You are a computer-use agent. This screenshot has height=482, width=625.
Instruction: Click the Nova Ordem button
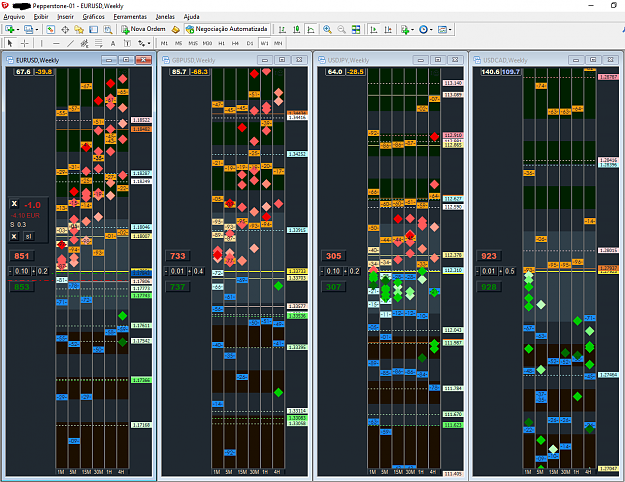tap(143, 29)
